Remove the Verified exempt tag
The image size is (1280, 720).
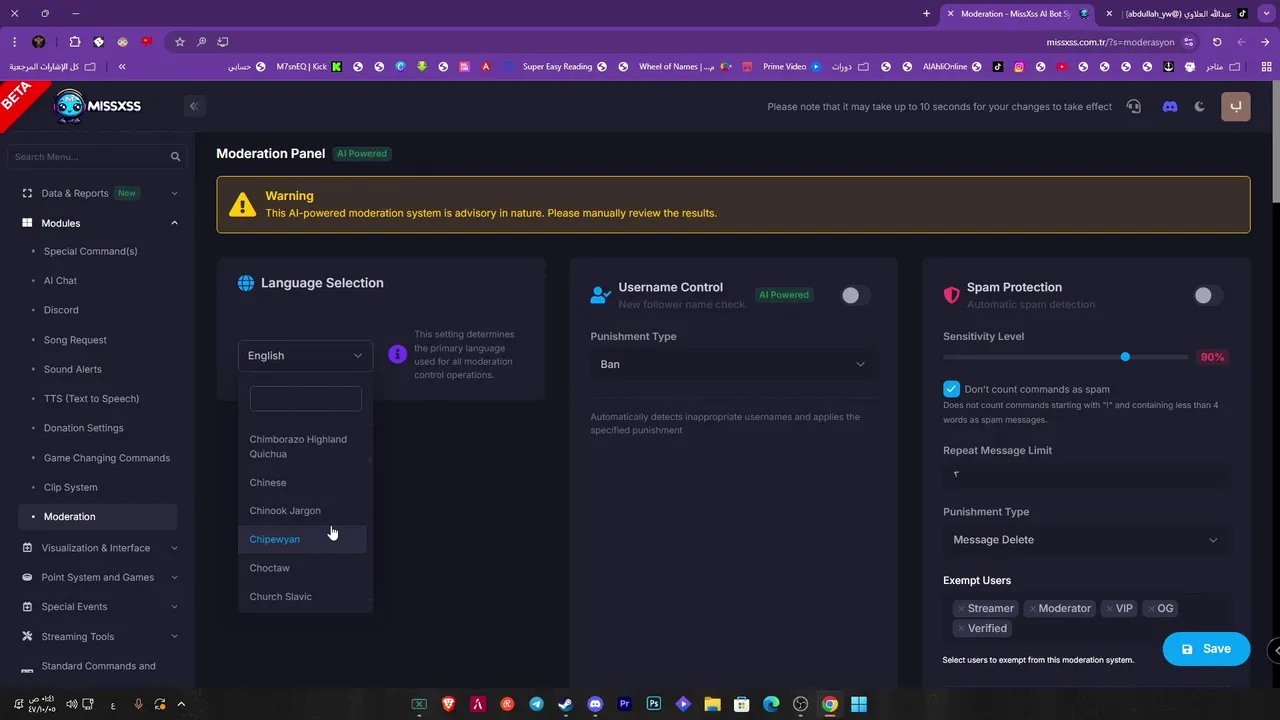961,628
